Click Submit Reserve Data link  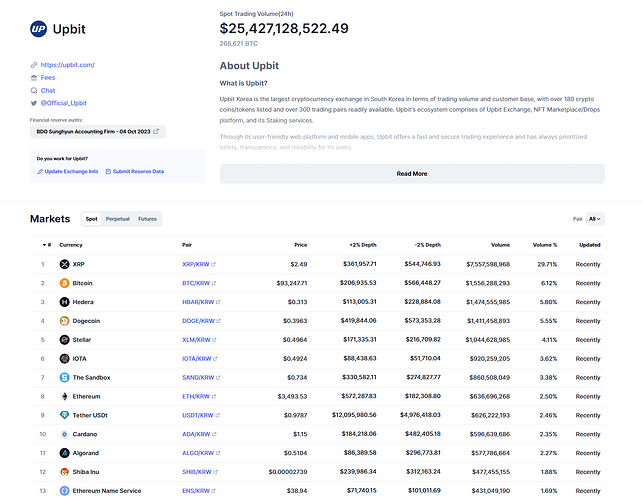tap(135, 171)
